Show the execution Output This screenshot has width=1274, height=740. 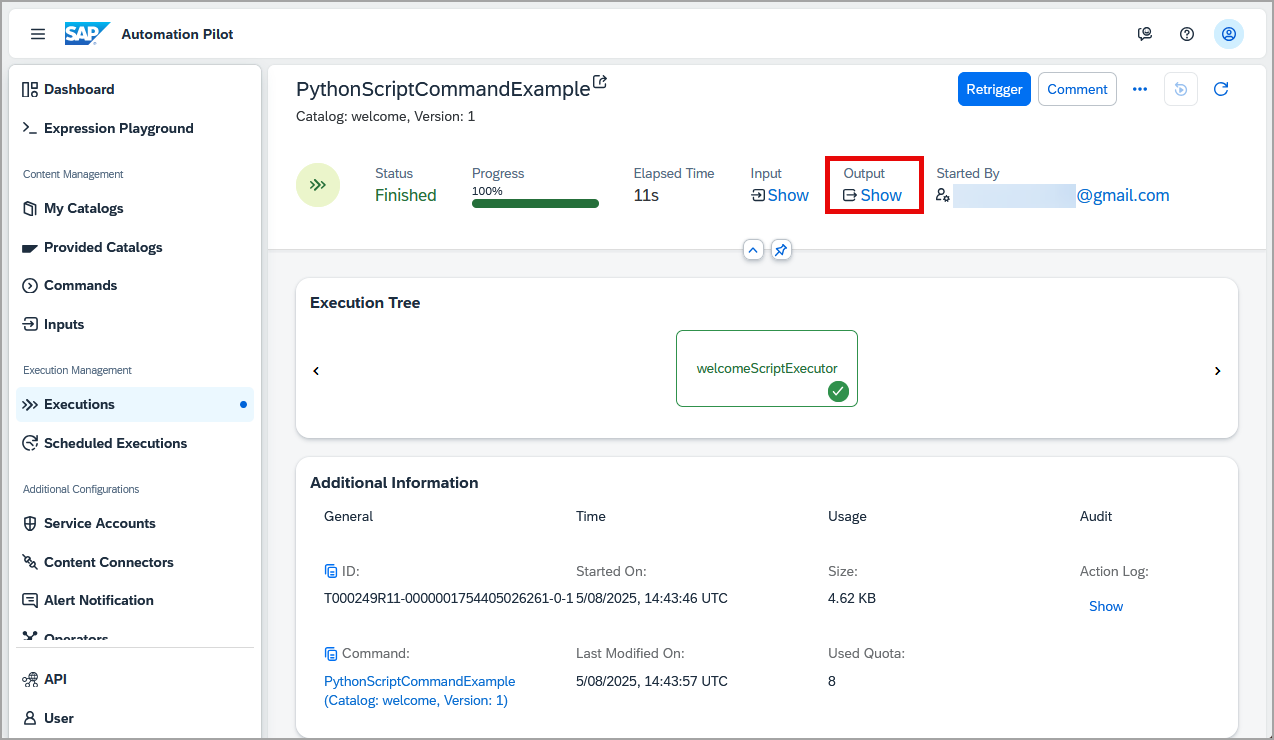872,195
